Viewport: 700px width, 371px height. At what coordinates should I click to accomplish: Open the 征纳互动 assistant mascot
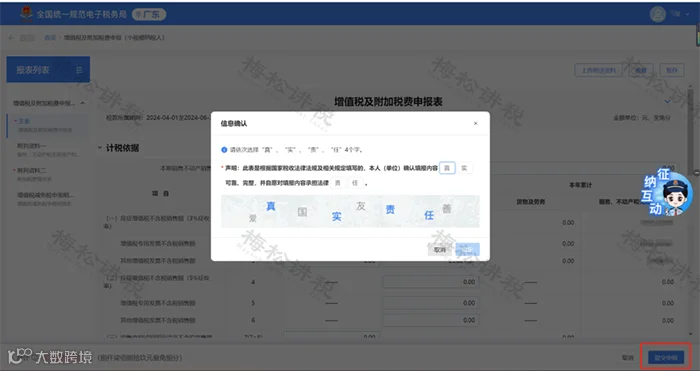point(668,192)
